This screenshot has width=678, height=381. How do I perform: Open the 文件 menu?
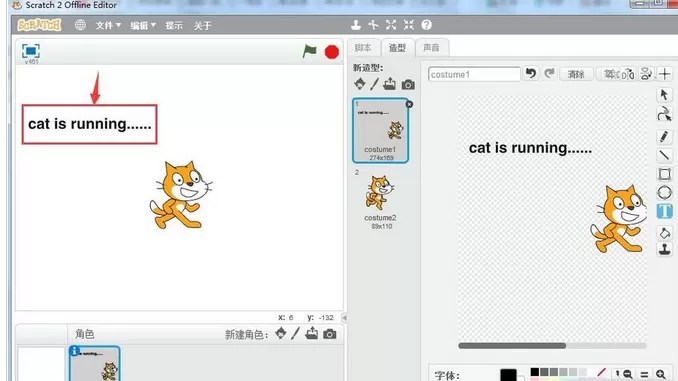point(108,26)
